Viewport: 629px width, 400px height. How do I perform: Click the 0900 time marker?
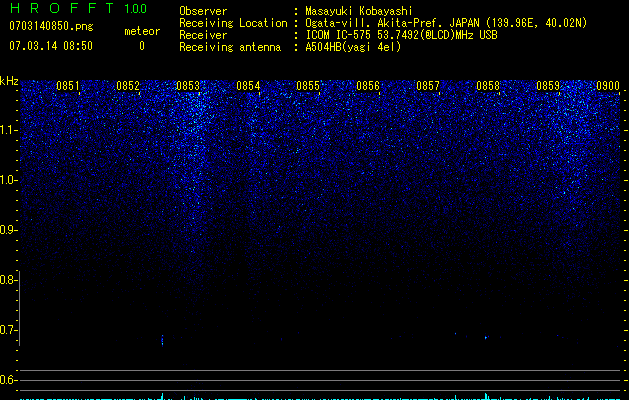point(608,86)
